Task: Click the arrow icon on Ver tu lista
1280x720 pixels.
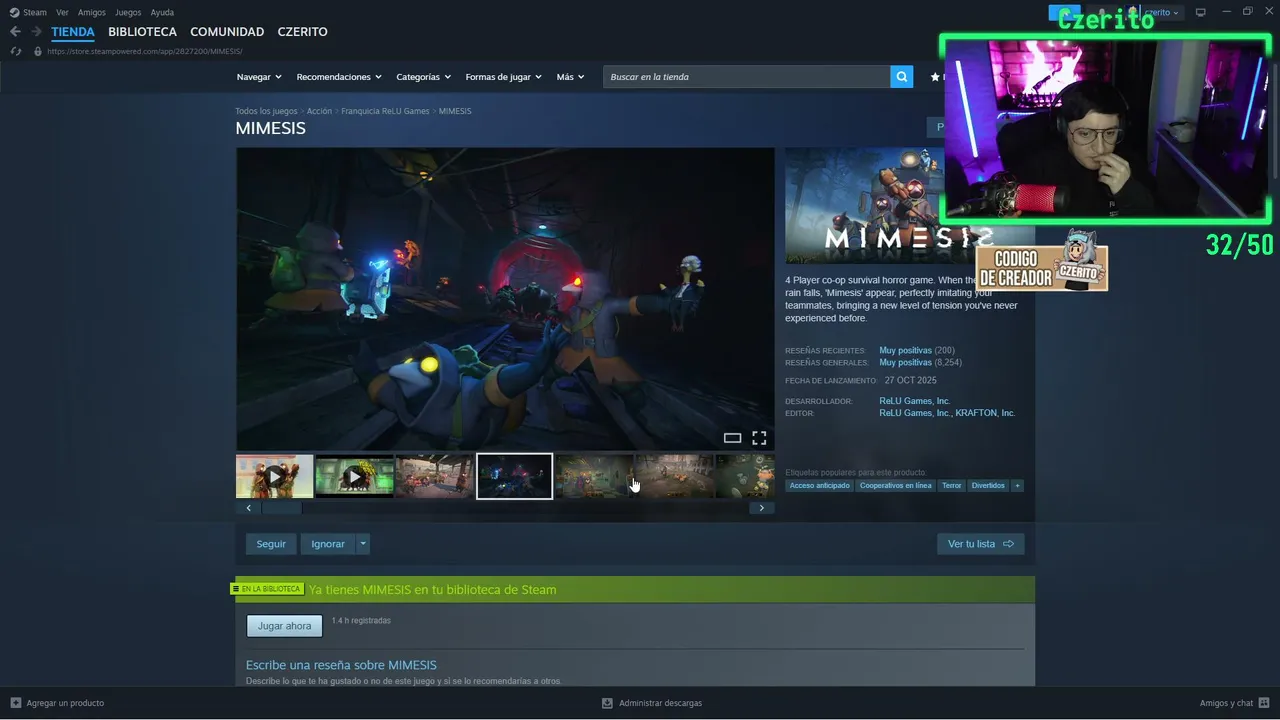Action: [1008, 544]
